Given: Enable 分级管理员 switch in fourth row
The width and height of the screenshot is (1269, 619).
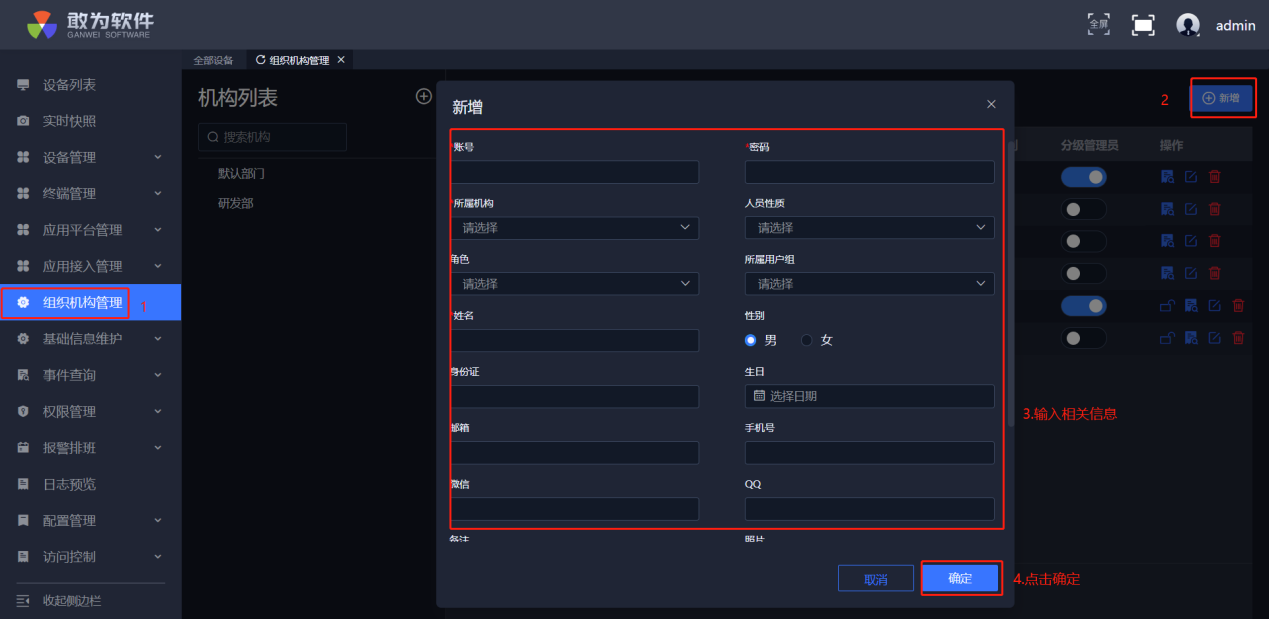Looking at the screenshot, I should pyautogui.click(x=1084, y=273).
